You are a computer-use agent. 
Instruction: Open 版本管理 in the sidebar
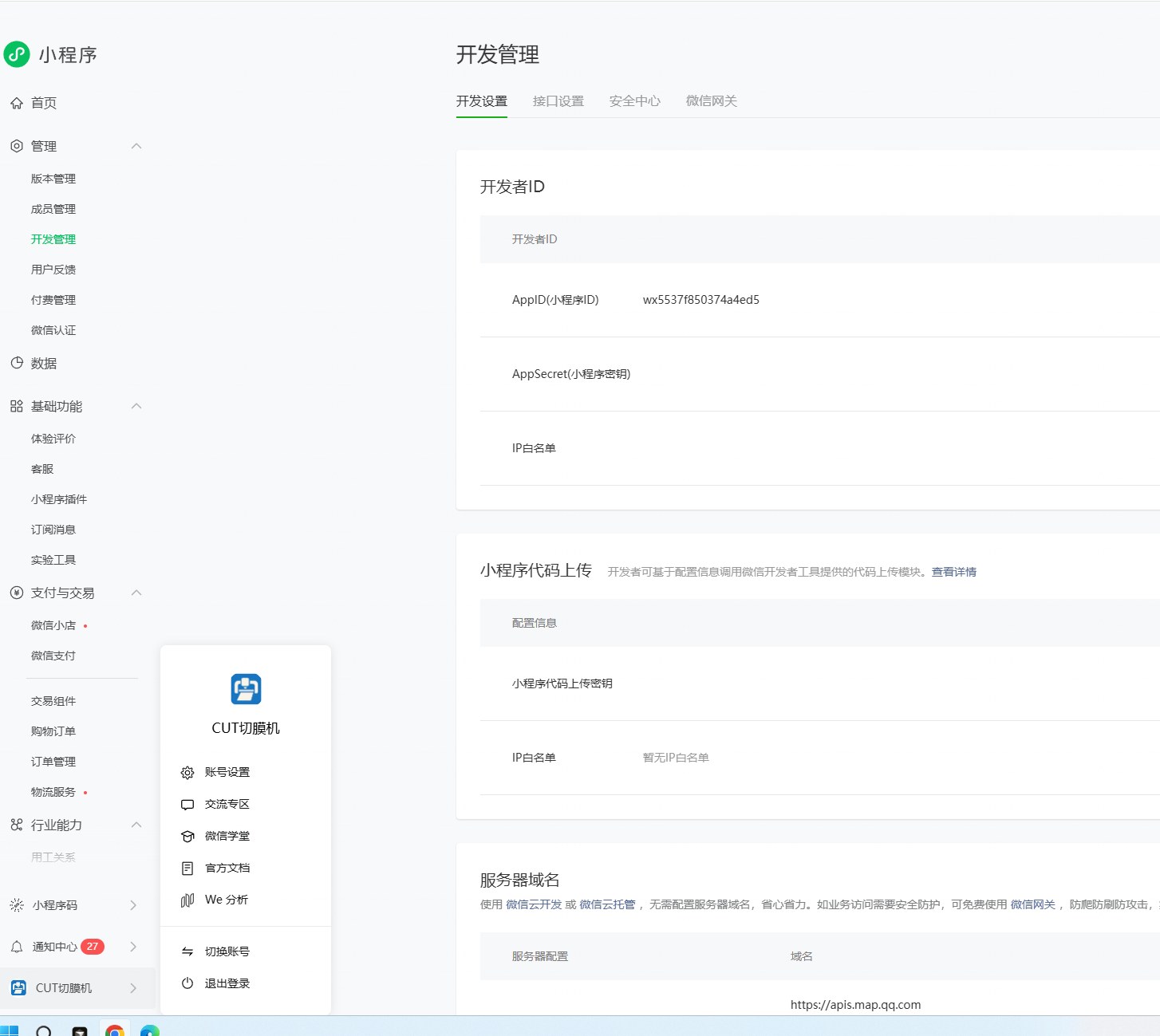[x=53, y=179]
